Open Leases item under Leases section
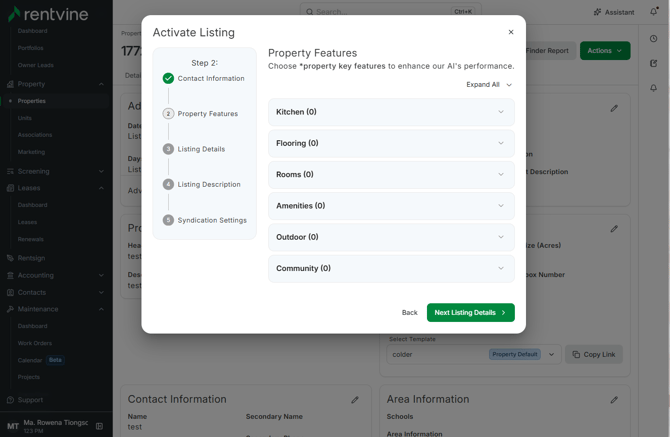This screenshot has height=437, width=670. coord(27,222)
